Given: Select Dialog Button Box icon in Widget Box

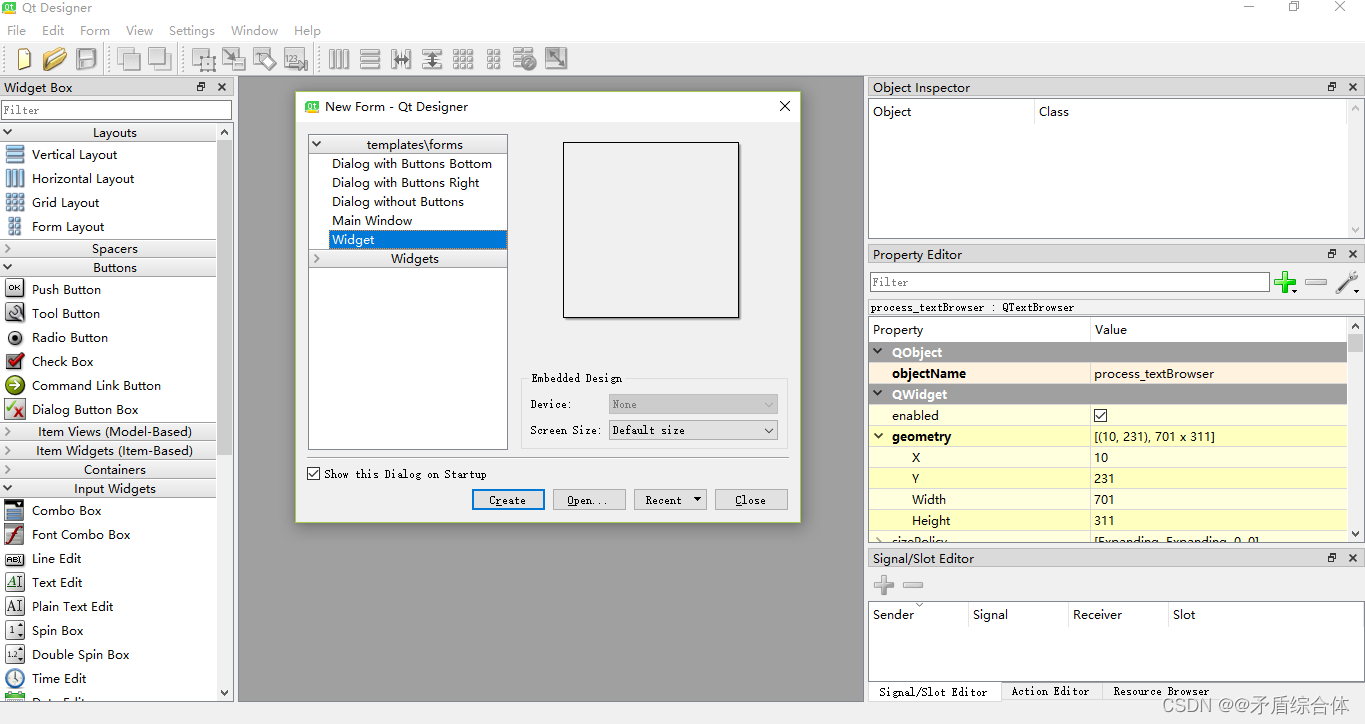Looking at the screenshot, I should (x=15, y=409).
